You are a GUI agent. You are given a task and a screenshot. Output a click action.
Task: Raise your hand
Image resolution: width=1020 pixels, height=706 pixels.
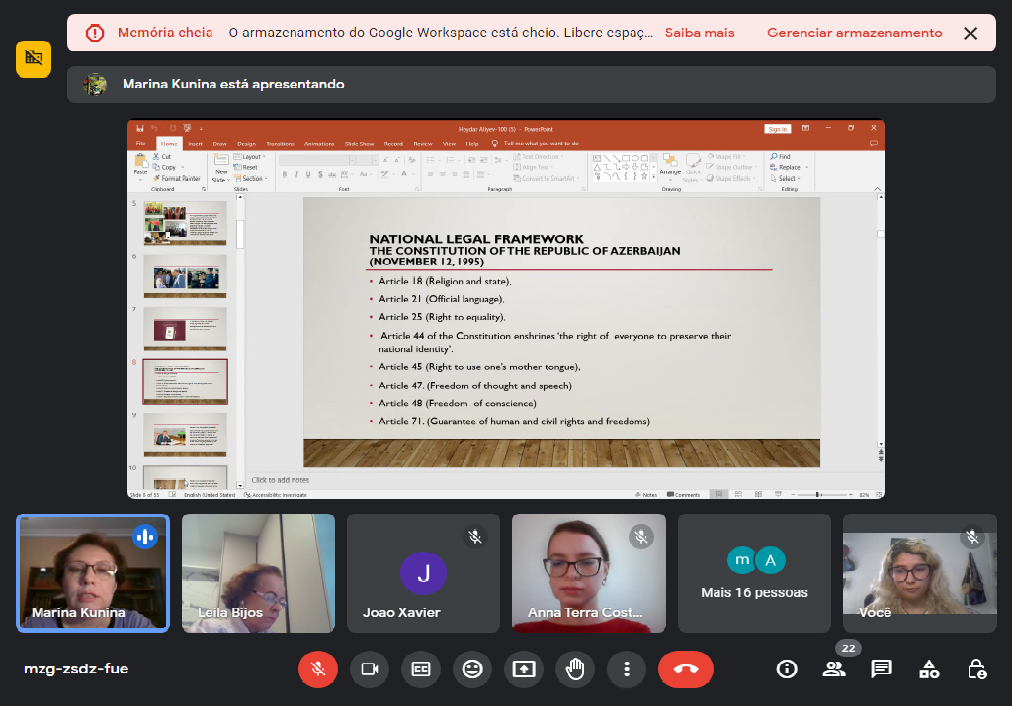pyautogui.click(x=575, y=669)
